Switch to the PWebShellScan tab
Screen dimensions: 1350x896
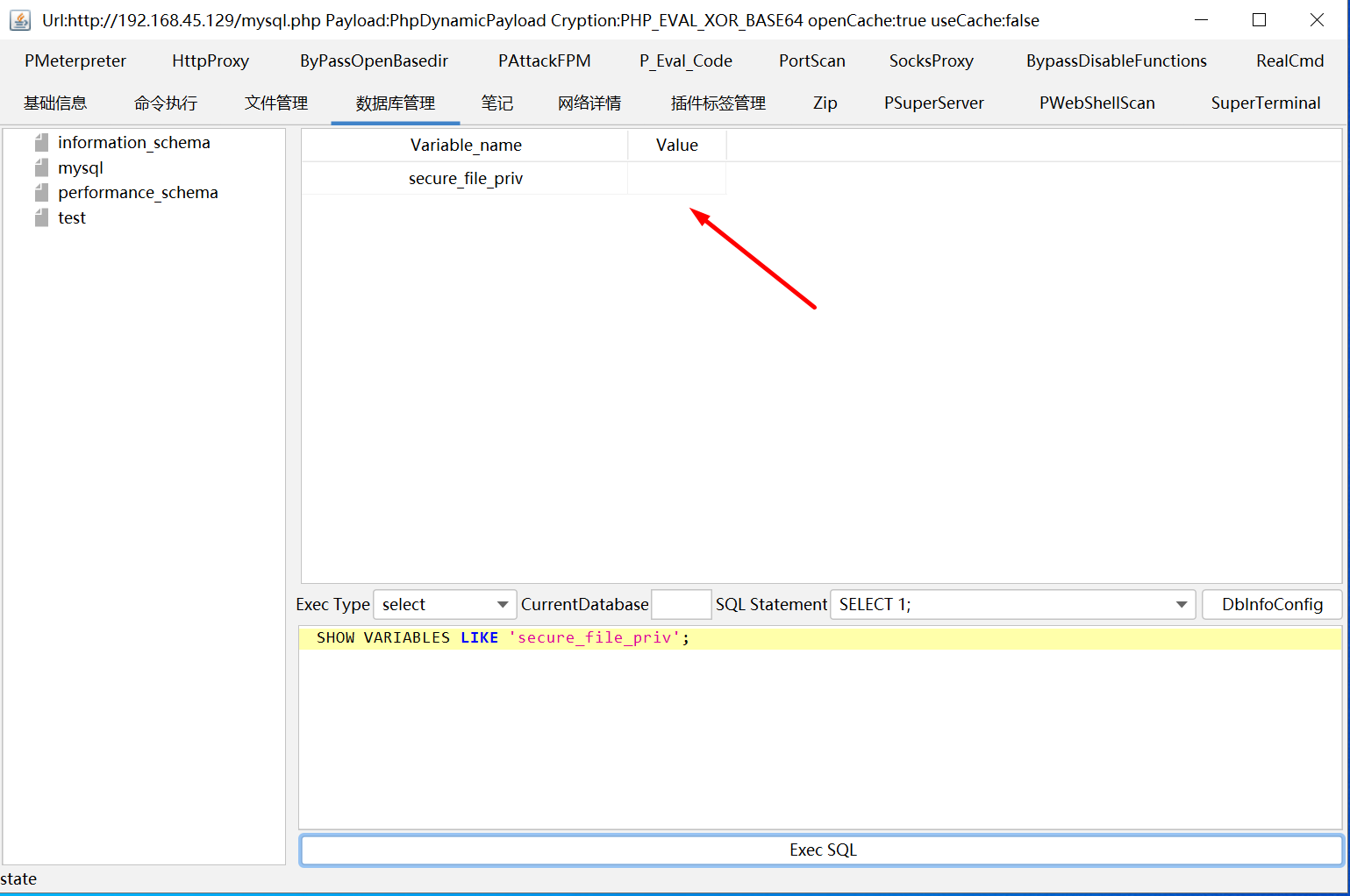[1097, 103]
